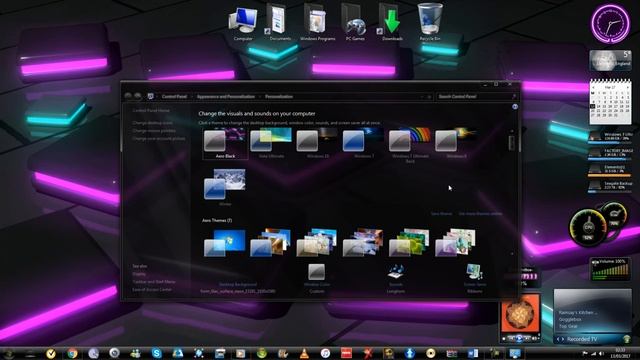Screen dimensions: 640x360
Task: Open the address bar history dropdown
Action: [422, 97]
